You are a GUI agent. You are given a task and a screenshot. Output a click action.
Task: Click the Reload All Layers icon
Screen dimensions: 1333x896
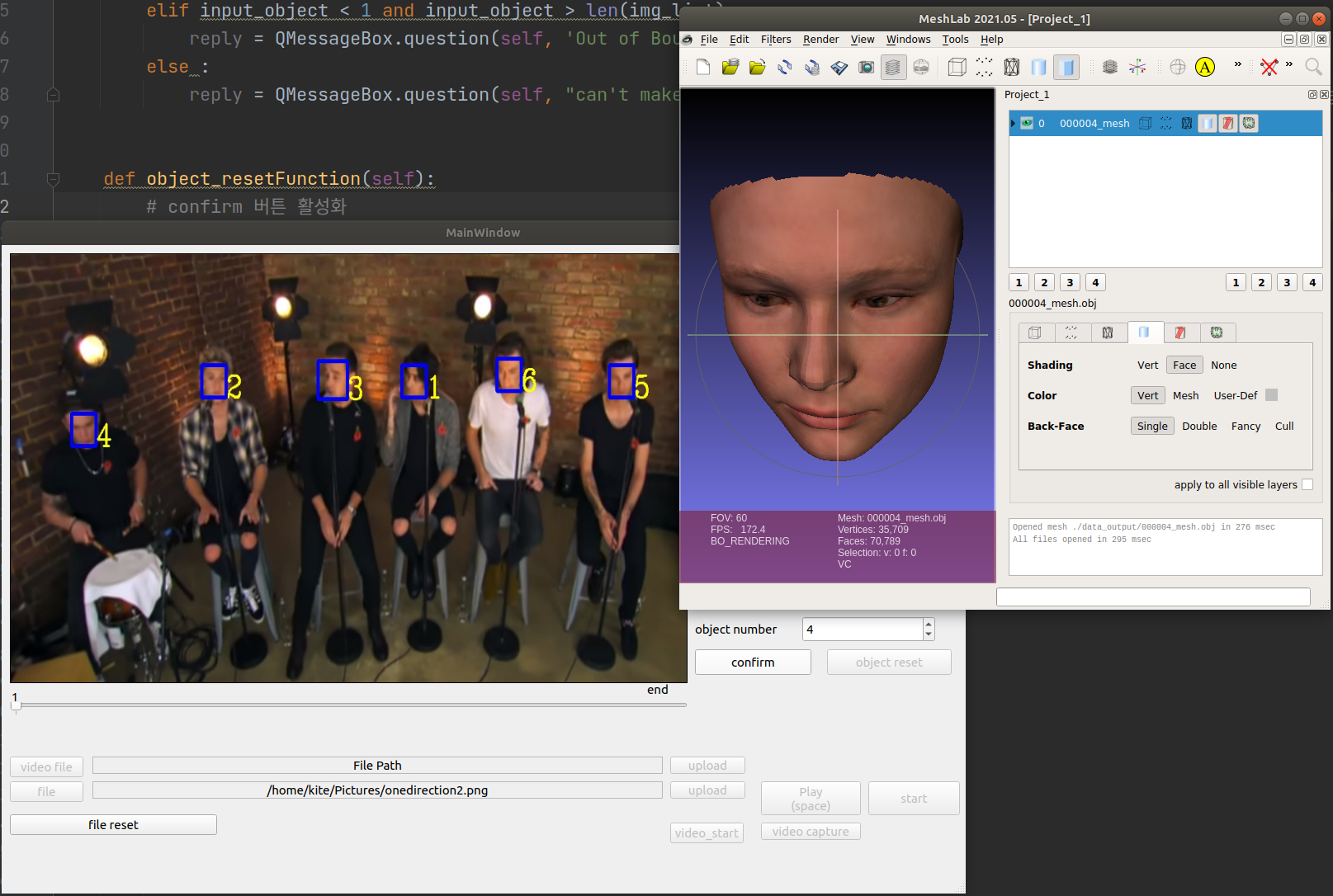coord(812,67)
